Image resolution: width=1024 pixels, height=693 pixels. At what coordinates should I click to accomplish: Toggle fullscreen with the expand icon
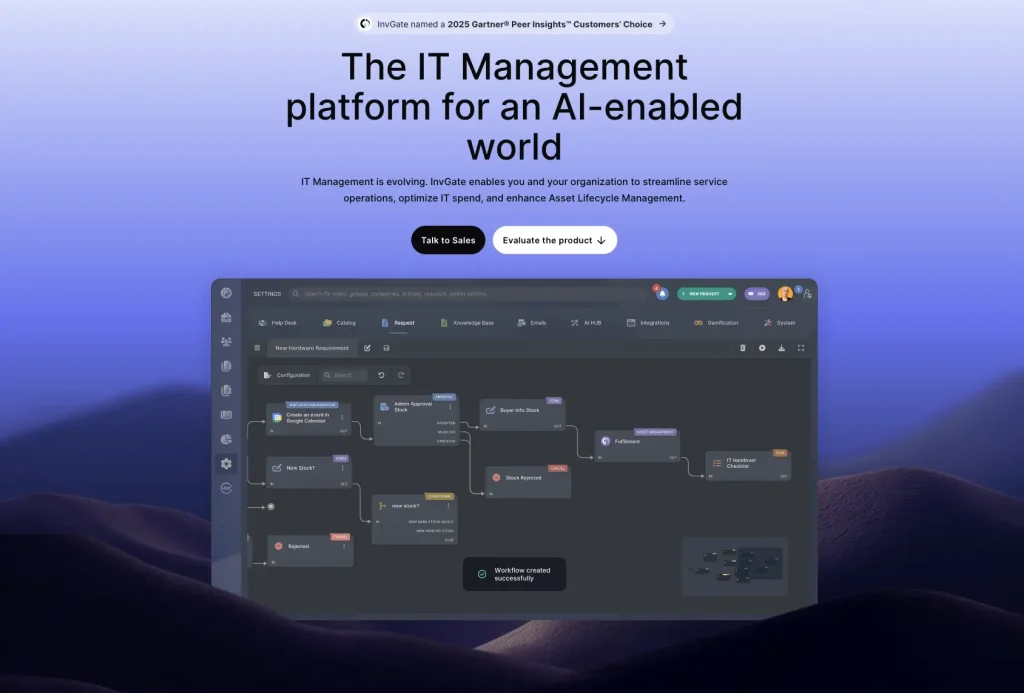coord(801,348)
